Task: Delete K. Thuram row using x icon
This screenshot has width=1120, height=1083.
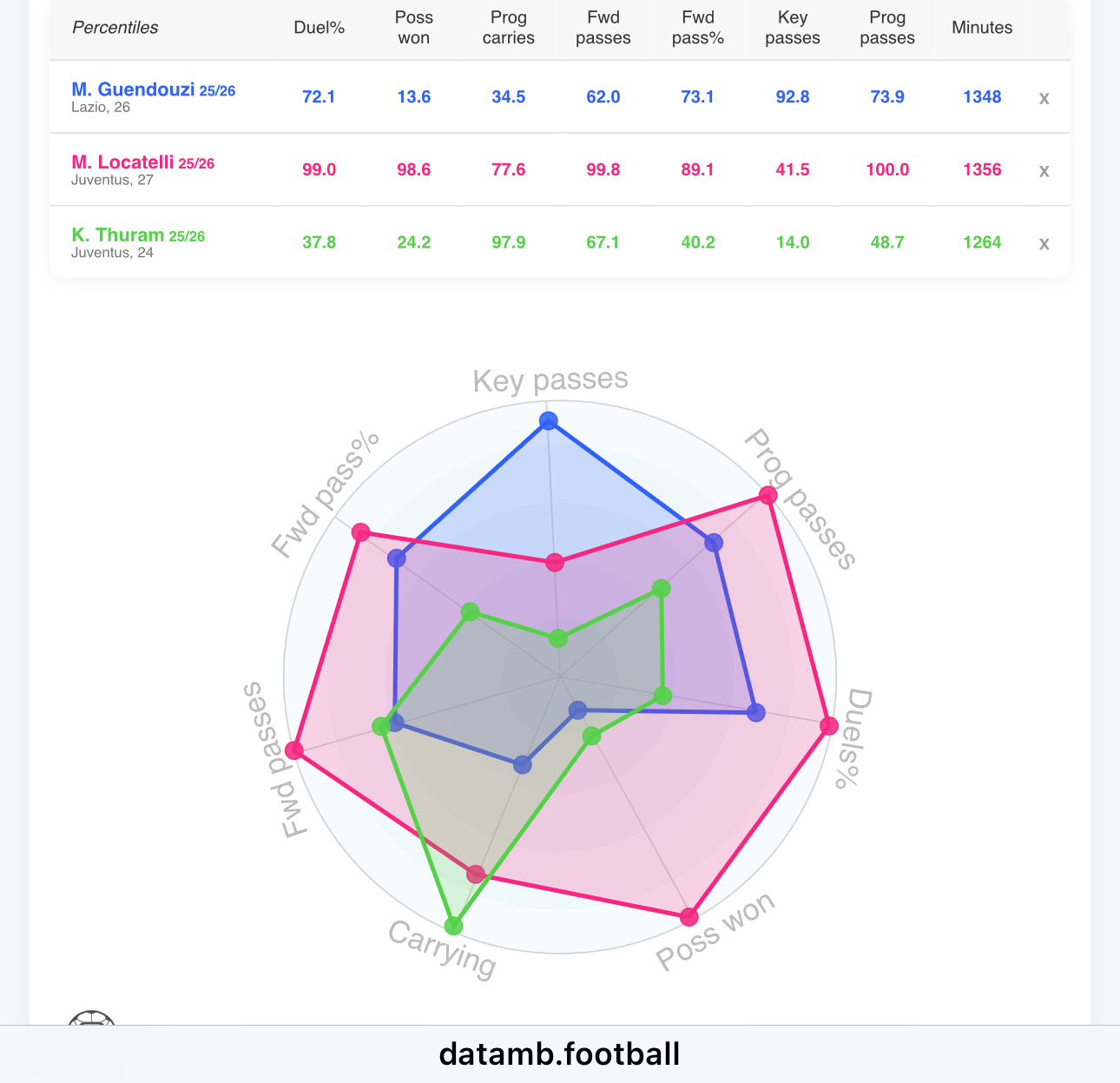Action: [x=1044, y=244]
